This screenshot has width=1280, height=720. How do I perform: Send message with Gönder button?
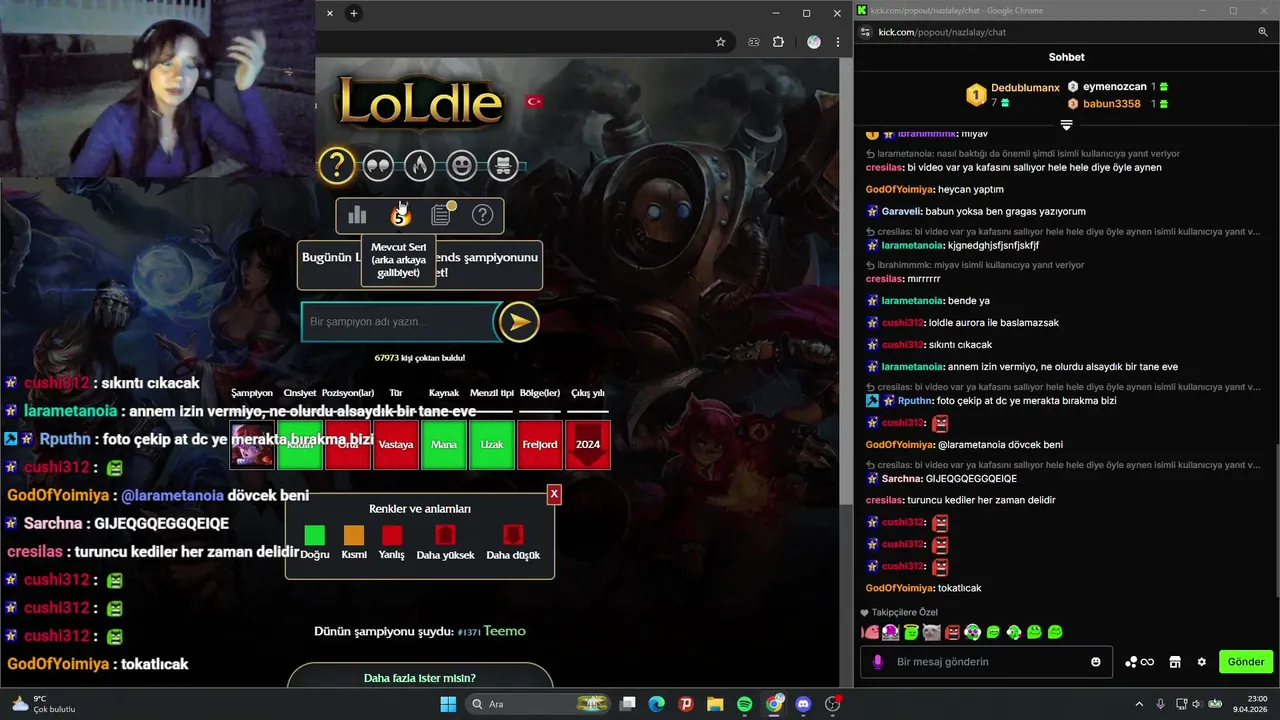[1246, 662]
